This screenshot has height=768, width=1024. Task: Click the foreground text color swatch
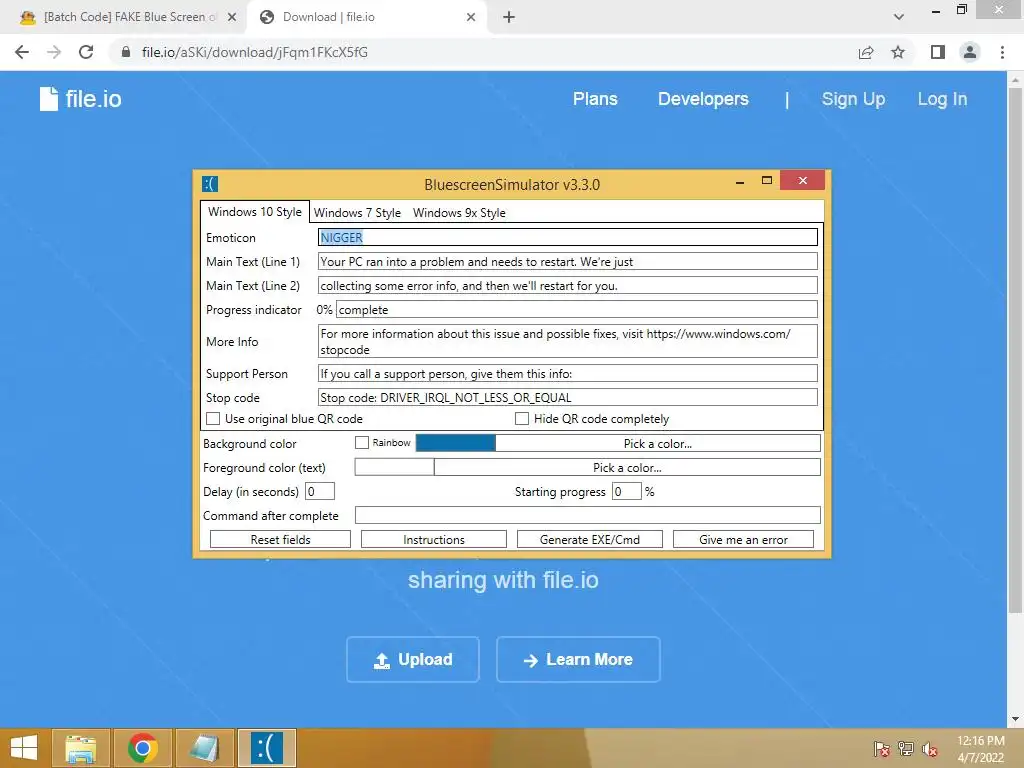(x=394, y=468)
